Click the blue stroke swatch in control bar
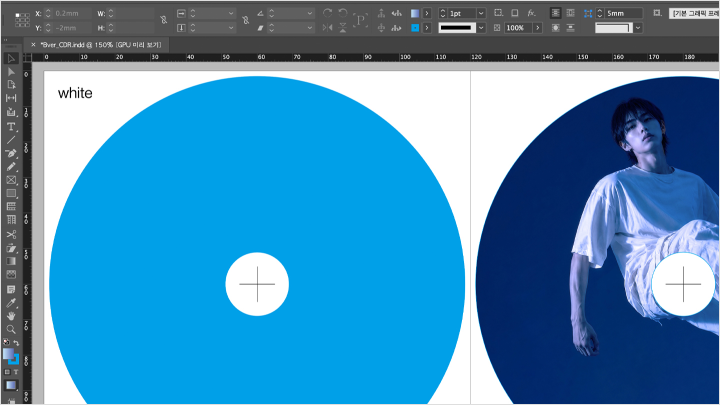 tap(415, 28)
